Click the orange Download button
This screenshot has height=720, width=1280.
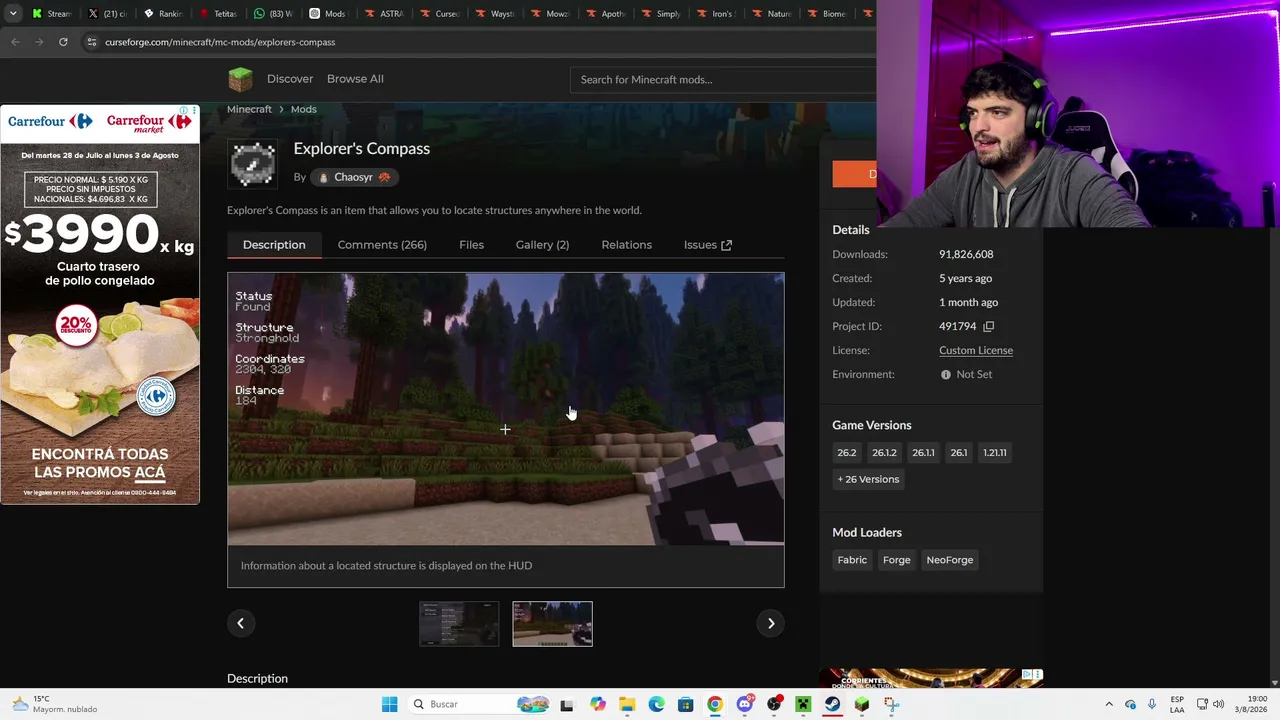(855, 174)
